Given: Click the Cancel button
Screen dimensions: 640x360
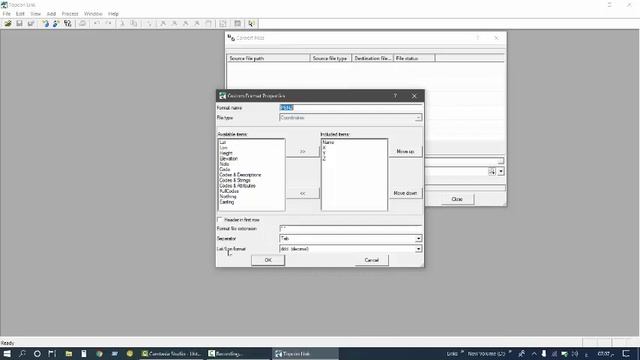Looking at the screenshot, I should tap(371, 260).
